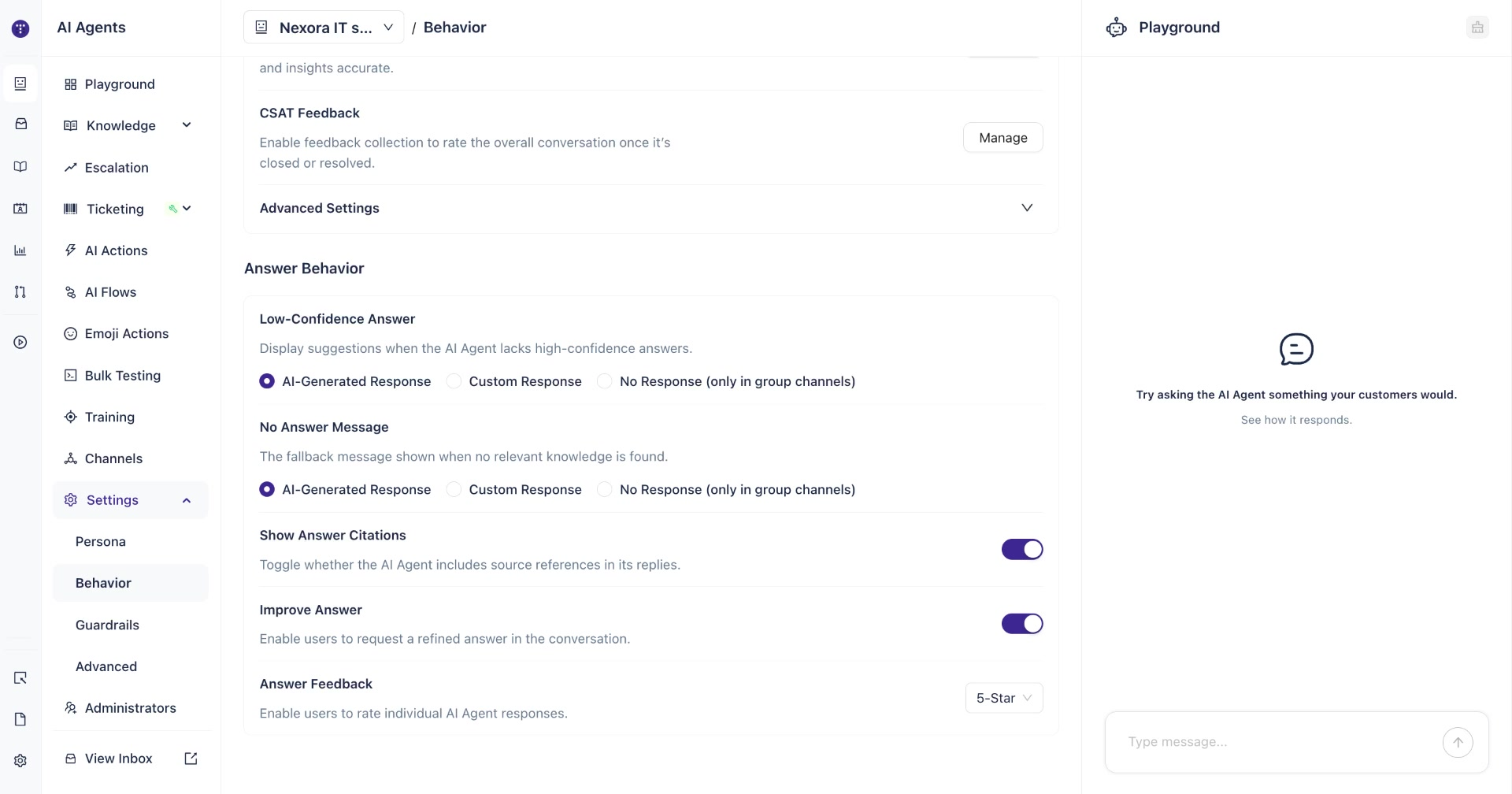Open the external link icon beside View Inbox
The width and height of the screenshot is (1512, 794).
click(x=191, y=759)
